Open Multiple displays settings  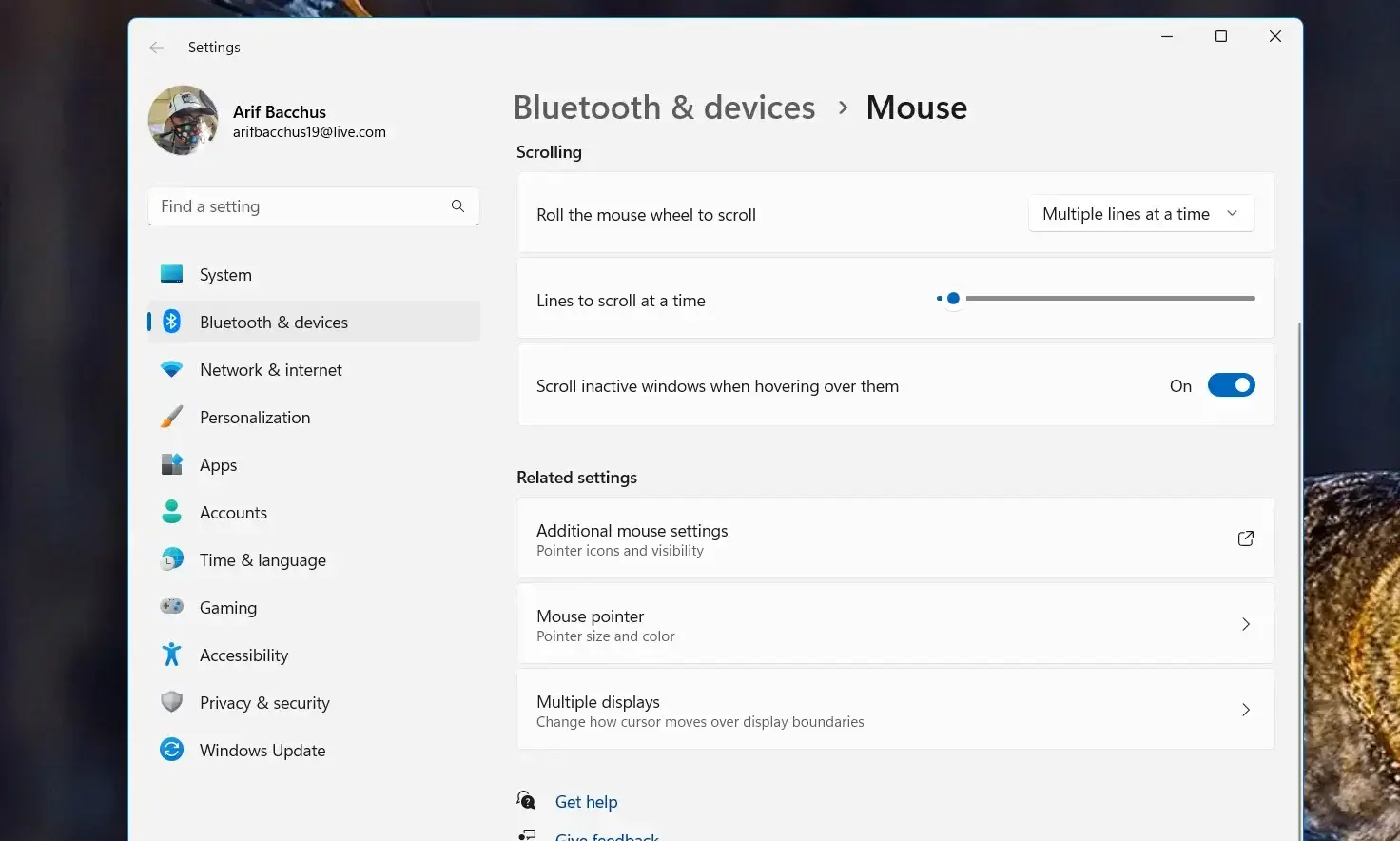895,710
